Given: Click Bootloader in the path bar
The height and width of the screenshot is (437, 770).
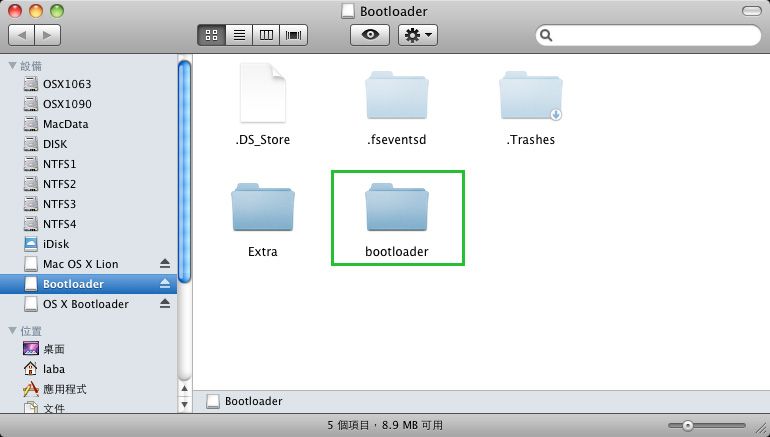Looking at the screenshot, I should (x=244, y=401).
